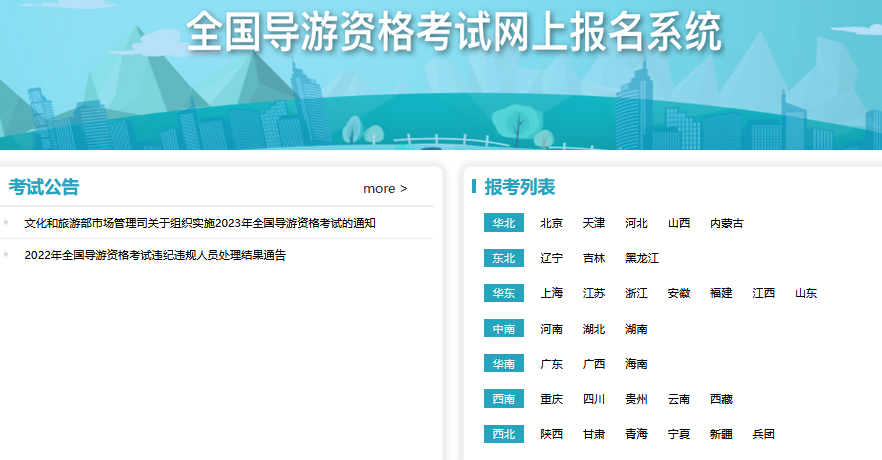The image size is (882, 460).
Task: Select the 华北 region label
Action: (503, 223)
